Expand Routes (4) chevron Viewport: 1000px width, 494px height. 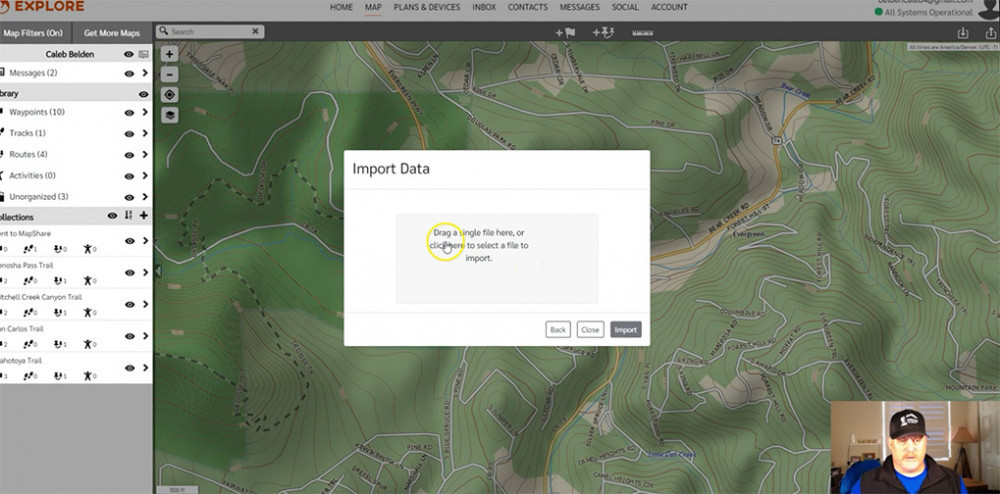click(x=145, y=154)
